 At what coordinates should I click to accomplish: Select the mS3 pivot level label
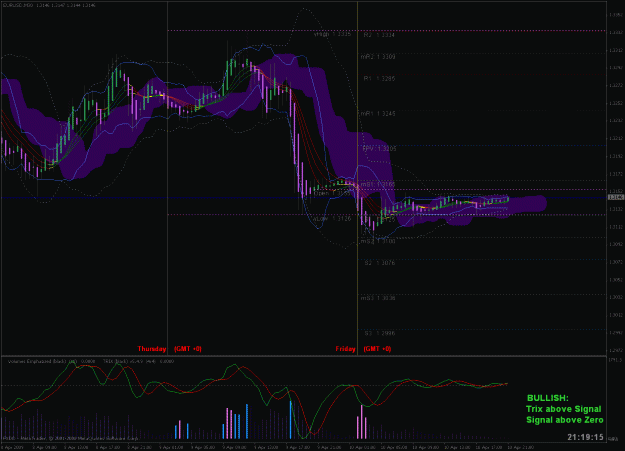click(378, 298)
